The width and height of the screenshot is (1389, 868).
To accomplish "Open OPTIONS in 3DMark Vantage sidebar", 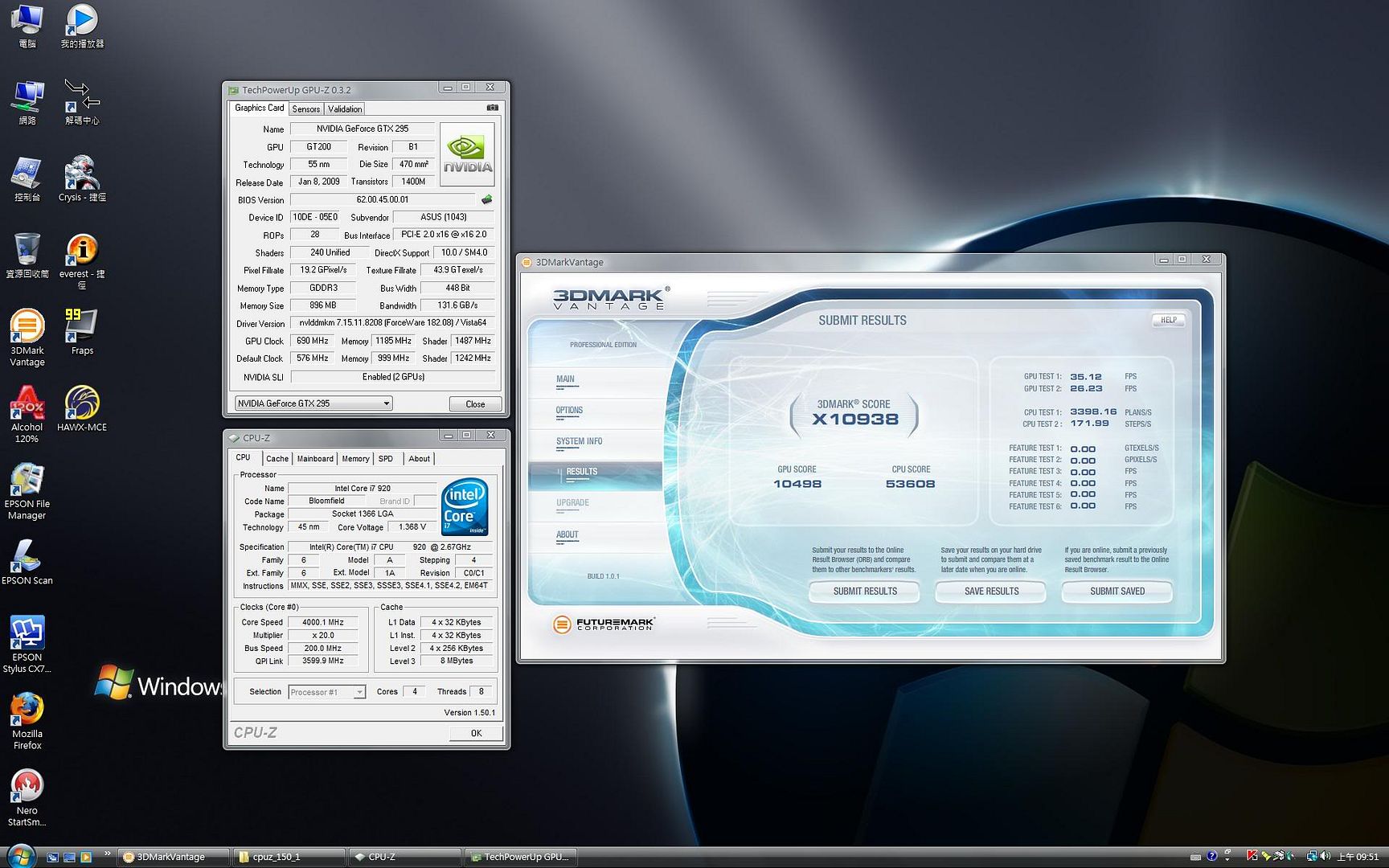I will click(x=569, y=411).
